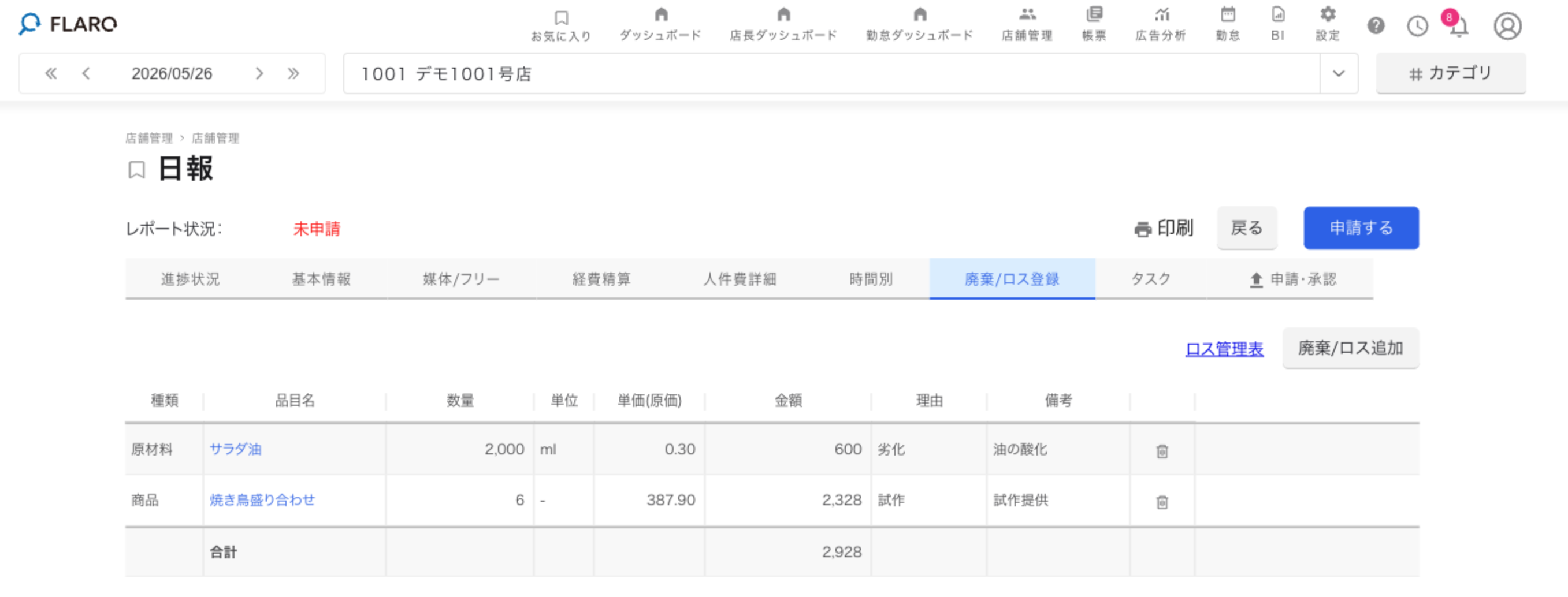The width and height of the screenshot is (1568, 597).
Task: Click the store field 1001 デモ1001号店
Action: (x=831, y=74)
